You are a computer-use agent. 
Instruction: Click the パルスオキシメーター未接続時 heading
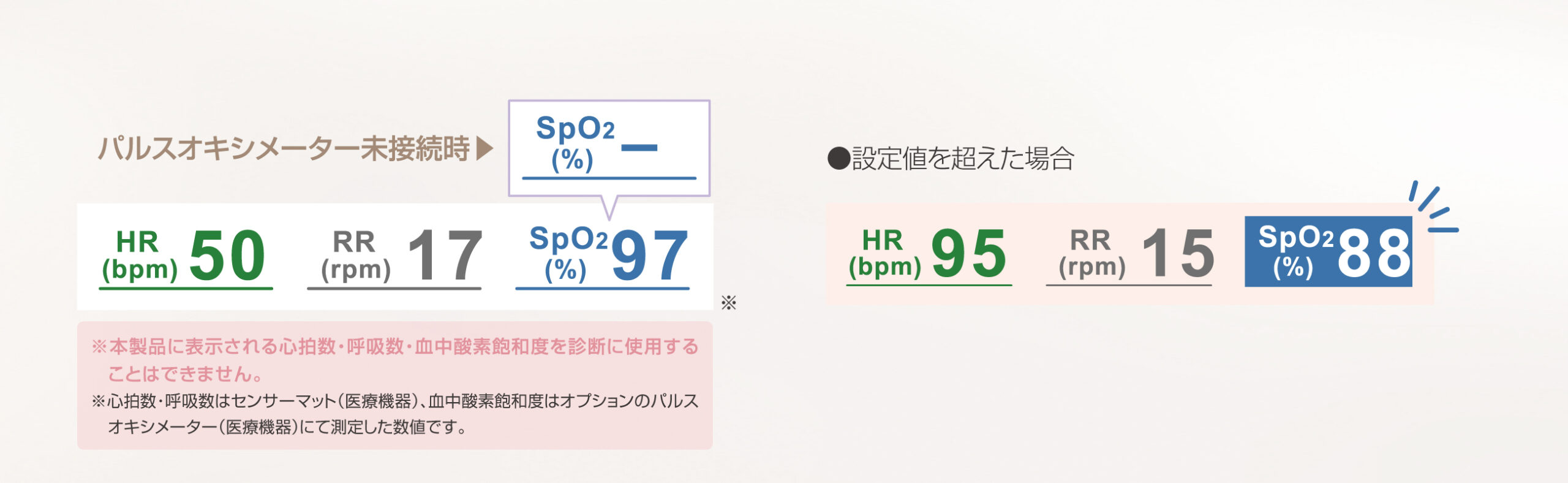[284, 149]
